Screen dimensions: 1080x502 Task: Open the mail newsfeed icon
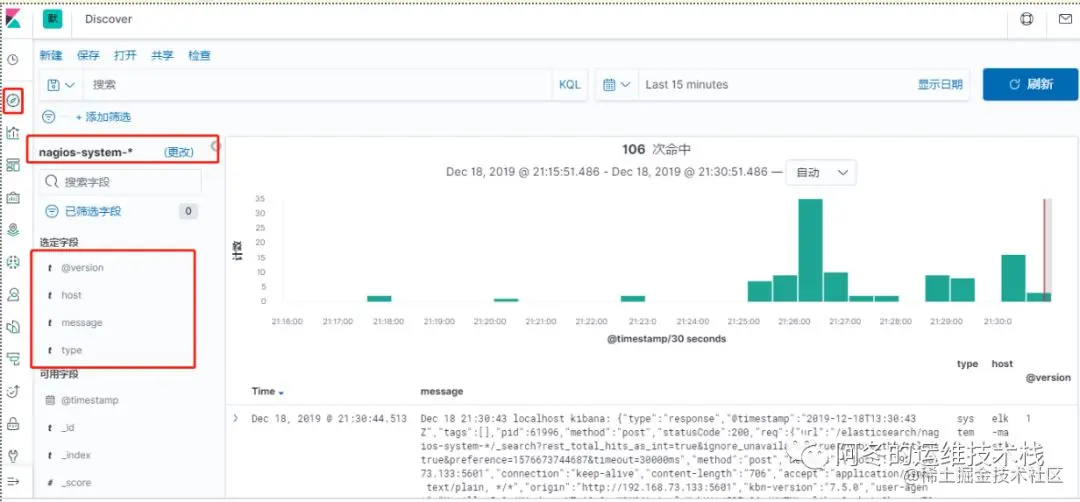(x=1064, y=19)
